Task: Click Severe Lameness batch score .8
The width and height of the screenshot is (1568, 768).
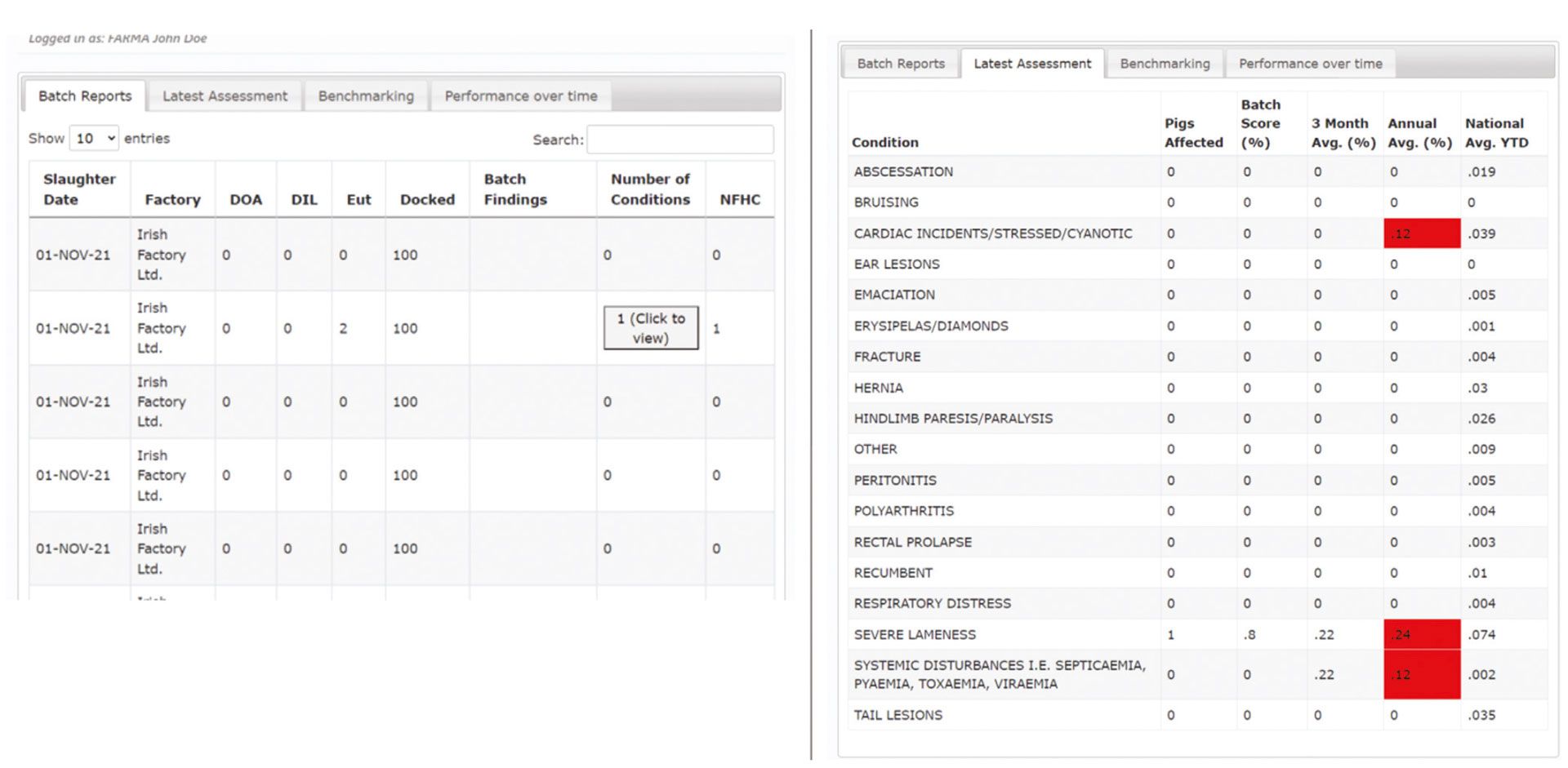Action: click(1249, 635)
